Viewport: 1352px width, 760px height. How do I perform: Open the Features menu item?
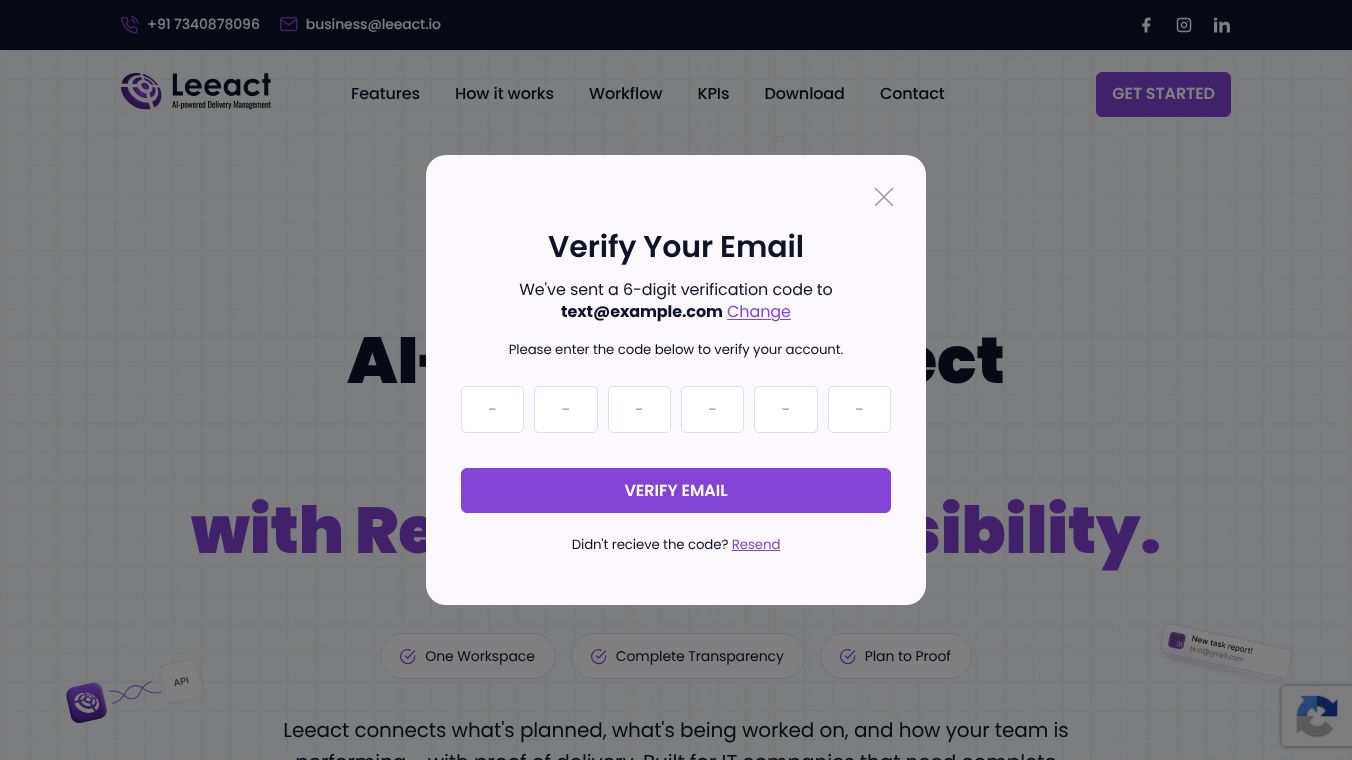(385, 93)
